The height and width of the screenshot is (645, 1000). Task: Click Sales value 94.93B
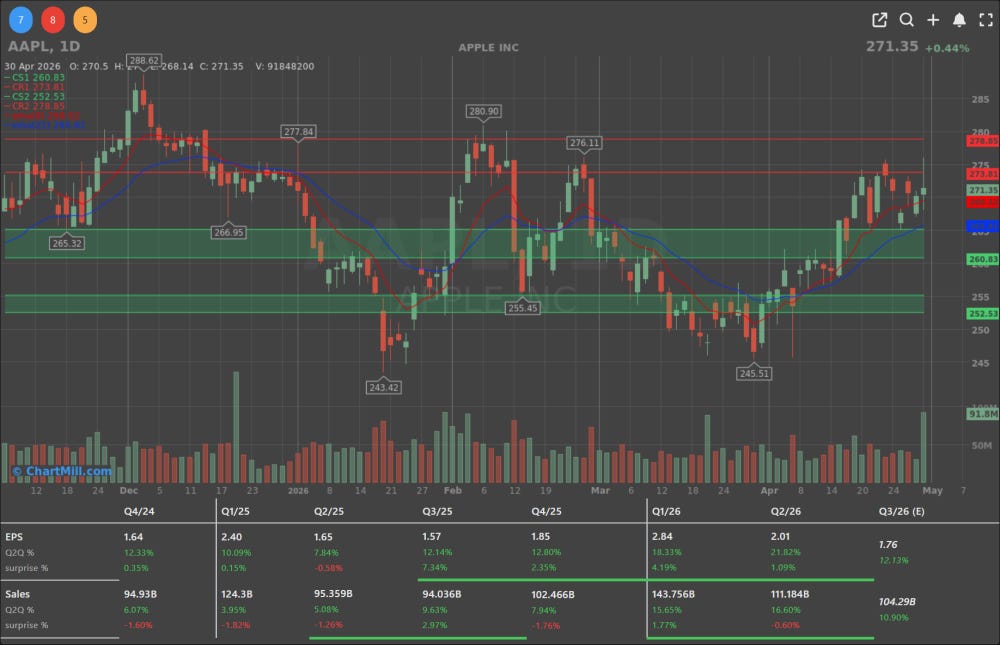click(140, 594)
